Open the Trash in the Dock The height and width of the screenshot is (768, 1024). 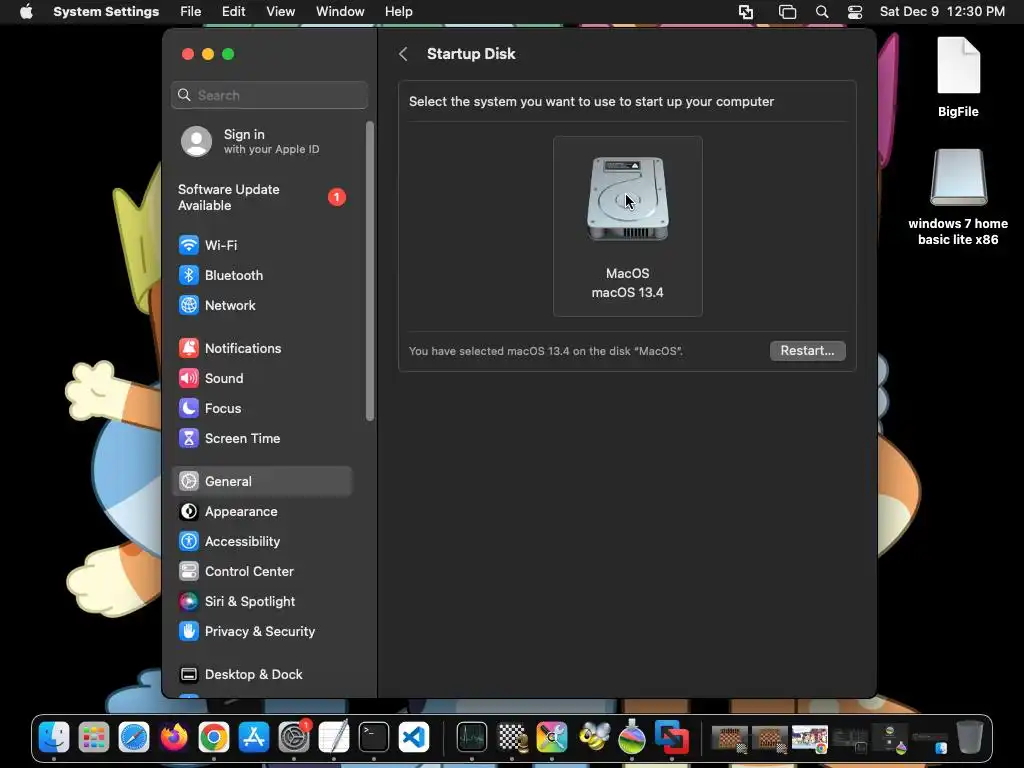(x=970, y=737)
